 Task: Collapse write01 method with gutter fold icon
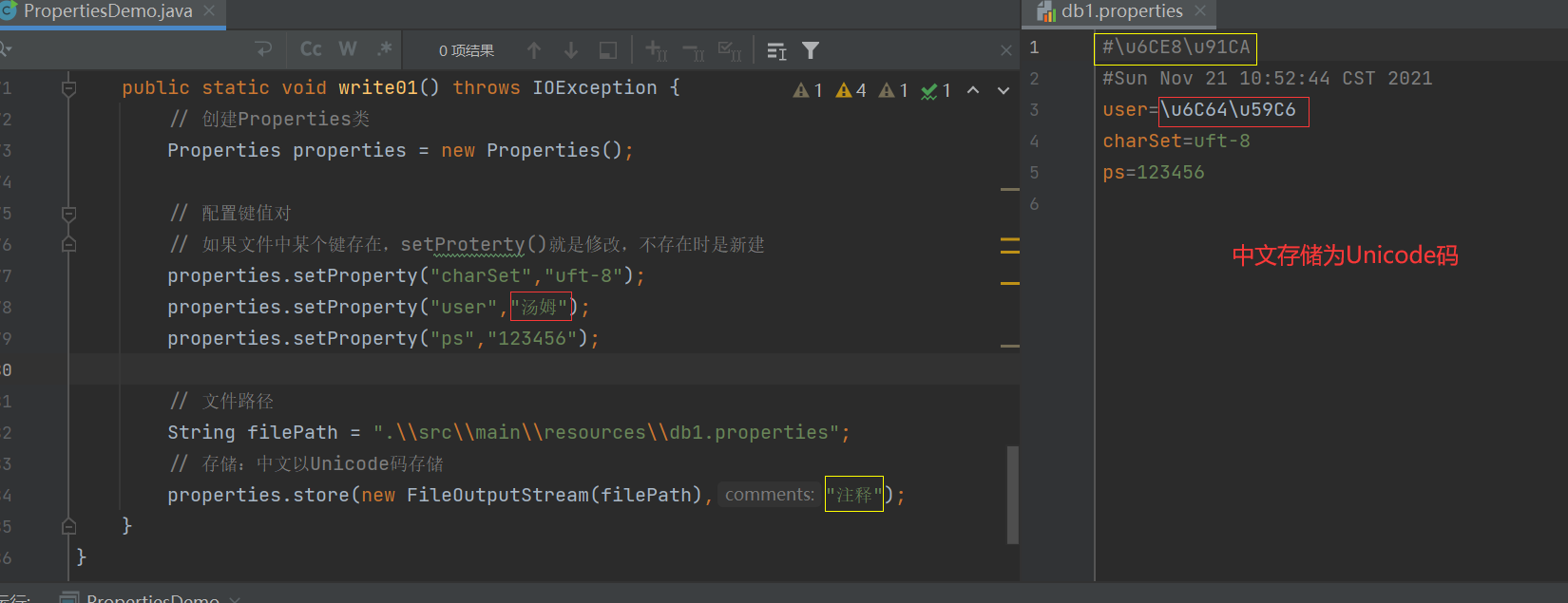(68, 88)
